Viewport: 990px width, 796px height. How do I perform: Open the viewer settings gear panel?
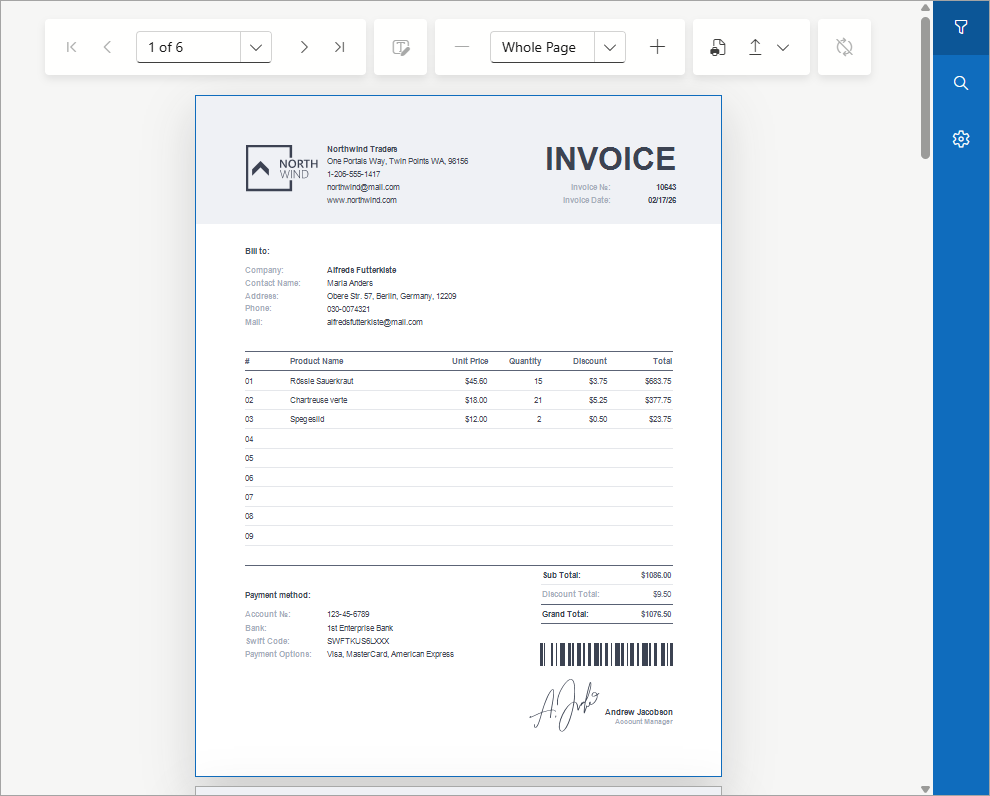pos(961,139)
